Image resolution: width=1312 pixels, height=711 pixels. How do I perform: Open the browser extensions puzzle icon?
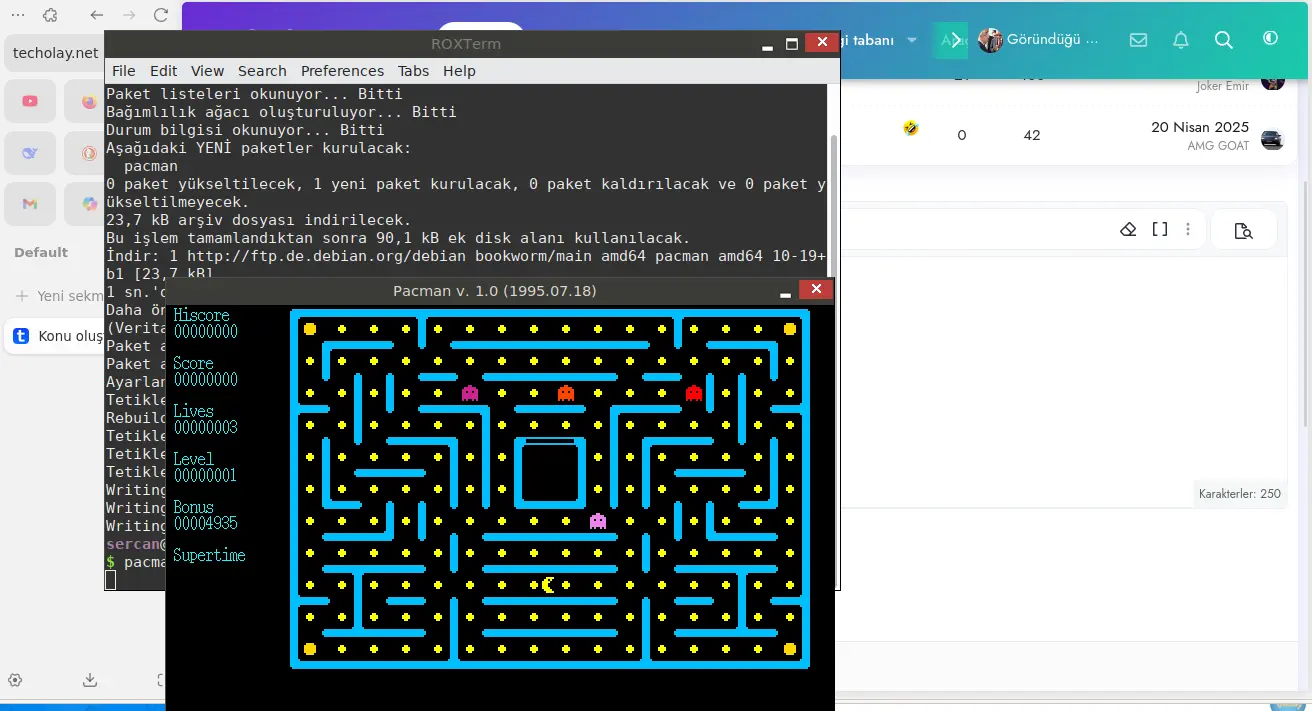tap(51, 15)
